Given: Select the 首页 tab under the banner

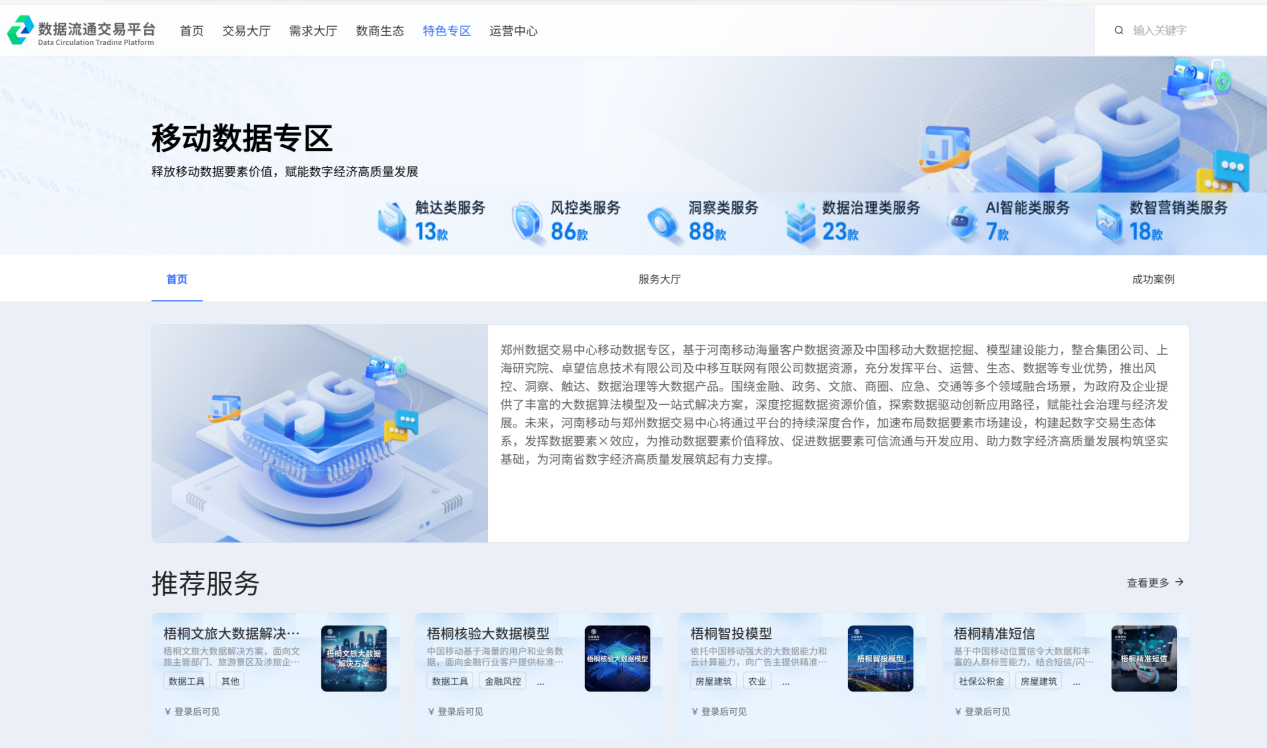Looking at the screenshot, I should click(x=177, y=279).
